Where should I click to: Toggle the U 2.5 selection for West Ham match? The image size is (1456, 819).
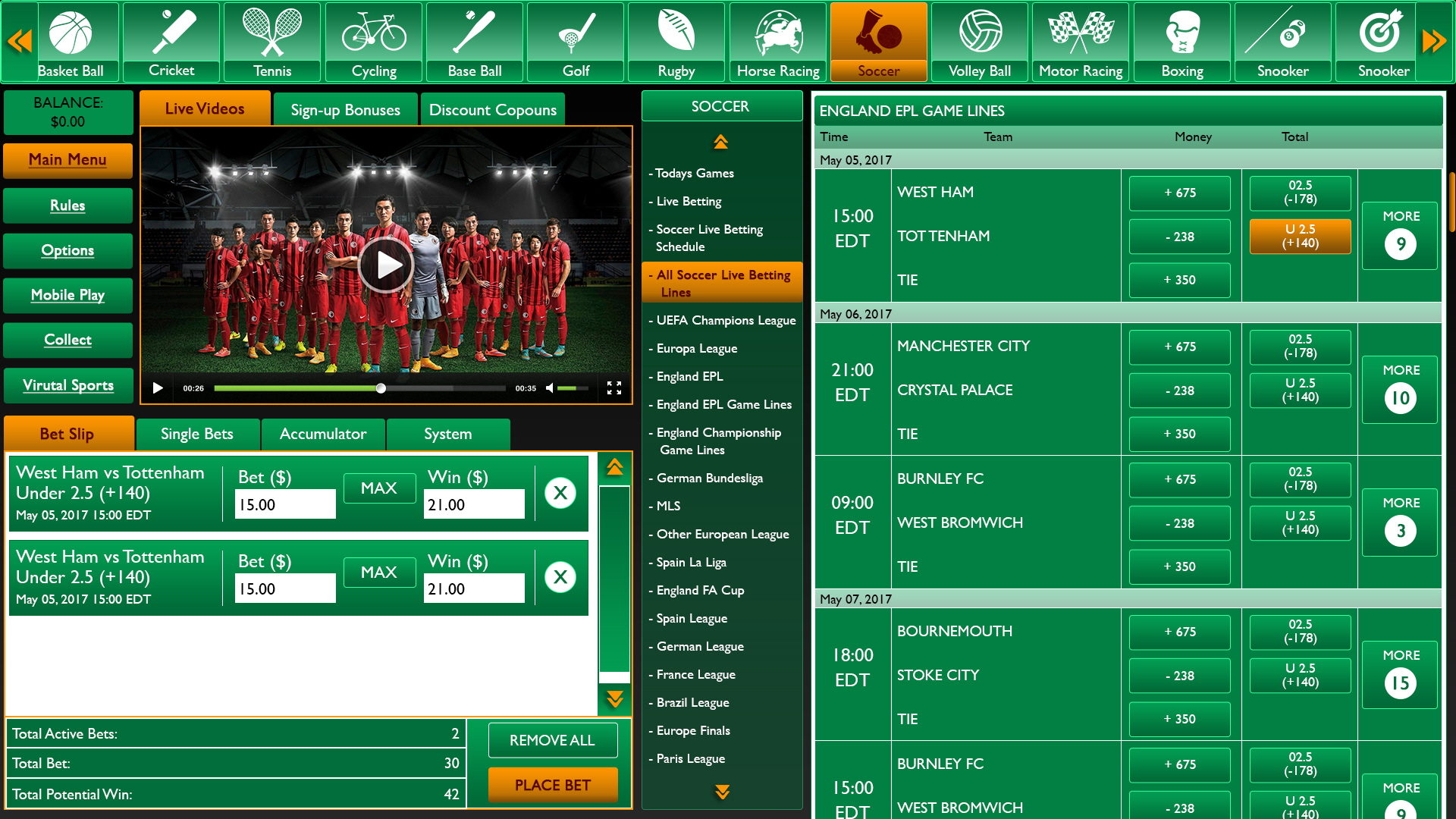[1300, 237]
